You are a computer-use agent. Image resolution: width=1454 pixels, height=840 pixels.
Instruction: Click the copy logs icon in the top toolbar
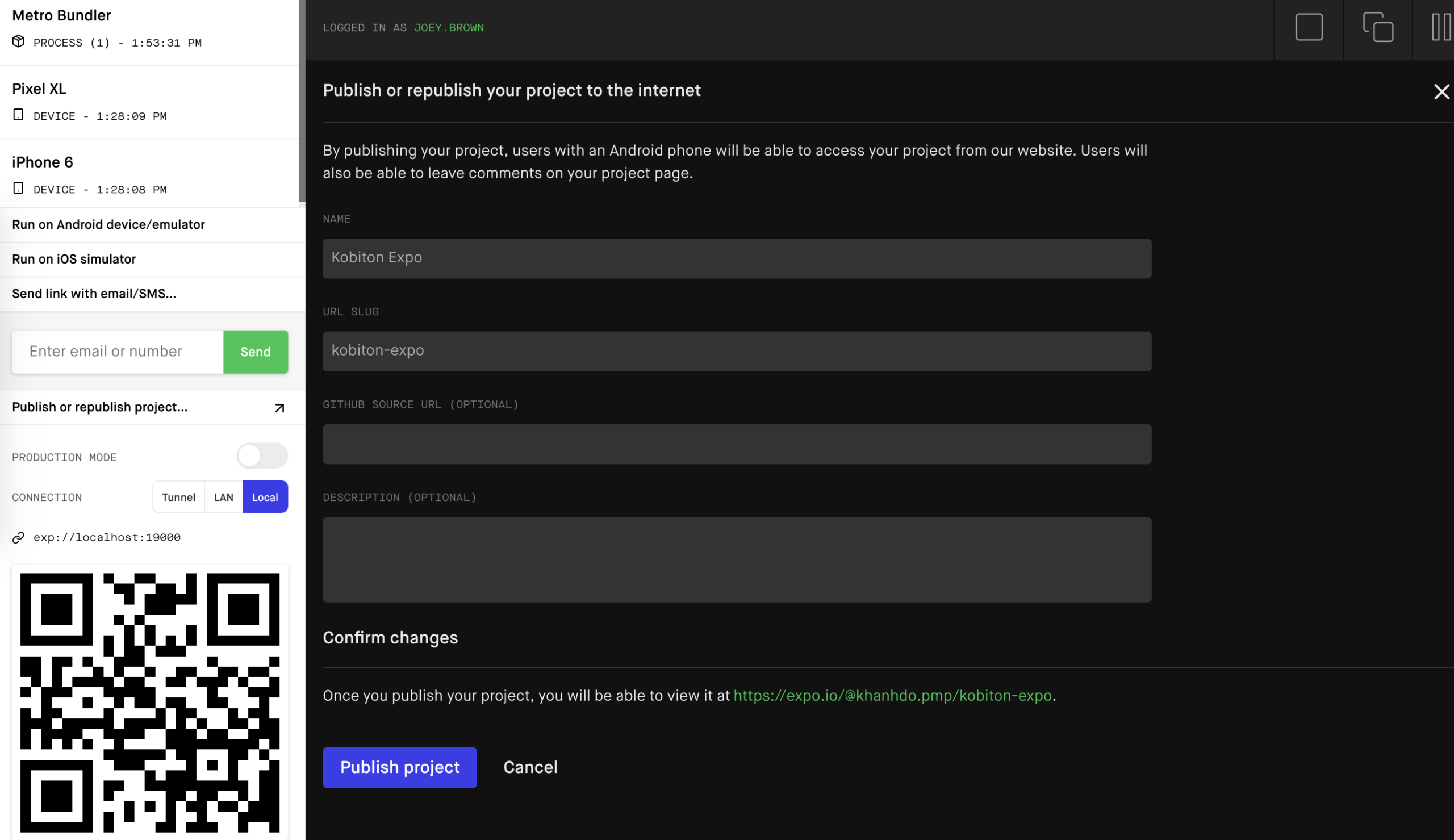[x=1377, y=27]
